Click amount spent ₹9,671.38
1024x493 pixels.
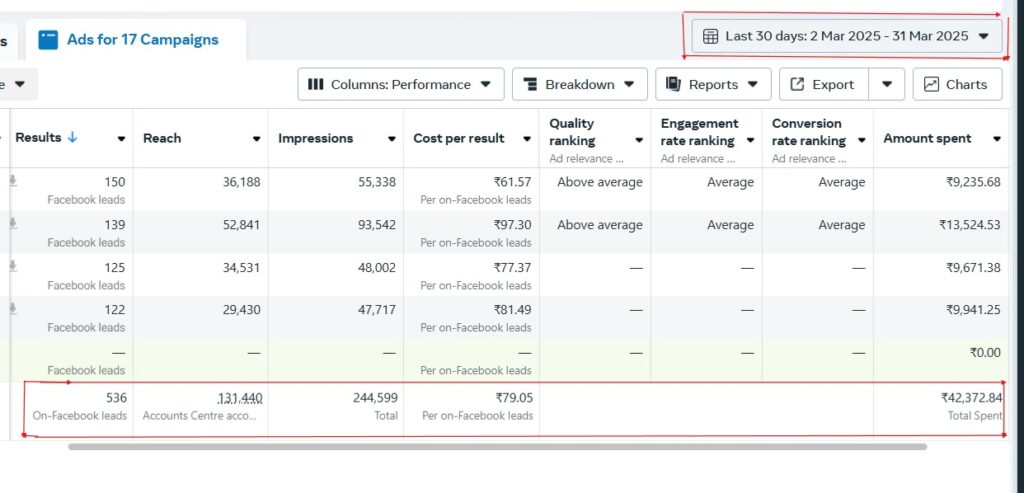click(x=973, y=267)
